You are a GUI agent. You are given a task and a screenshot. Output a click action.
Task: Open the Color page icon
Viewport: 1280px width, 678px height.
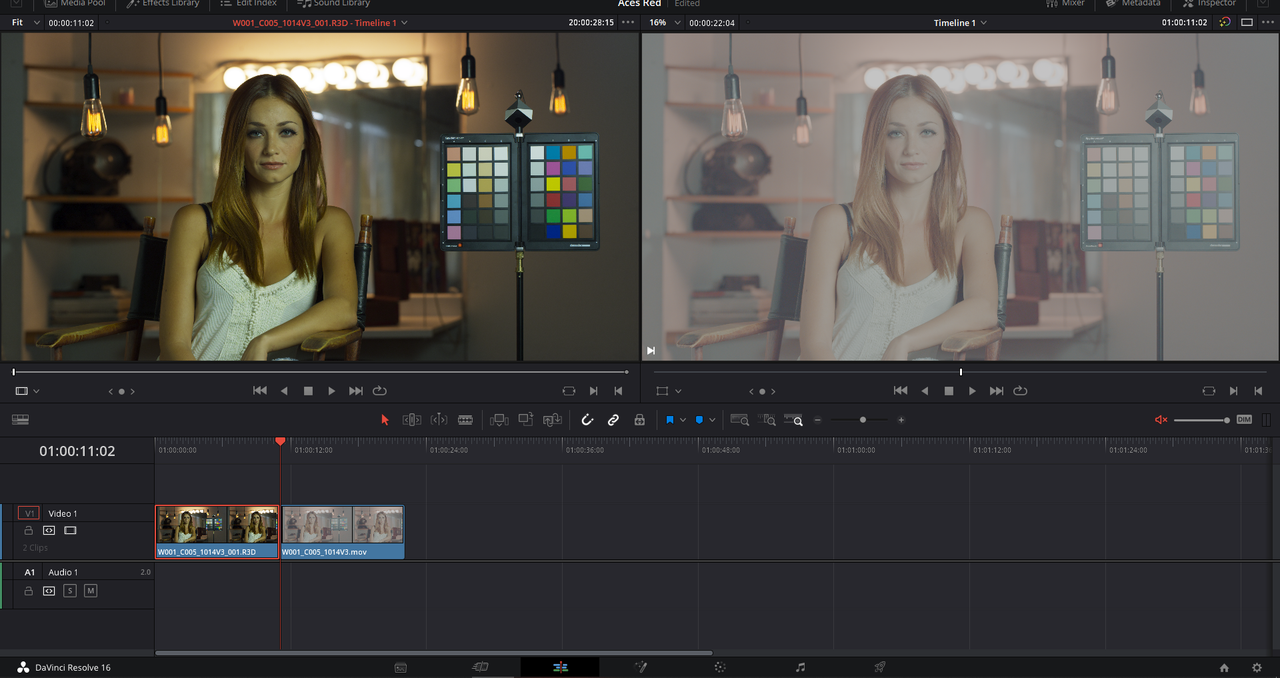click(720, 667)
